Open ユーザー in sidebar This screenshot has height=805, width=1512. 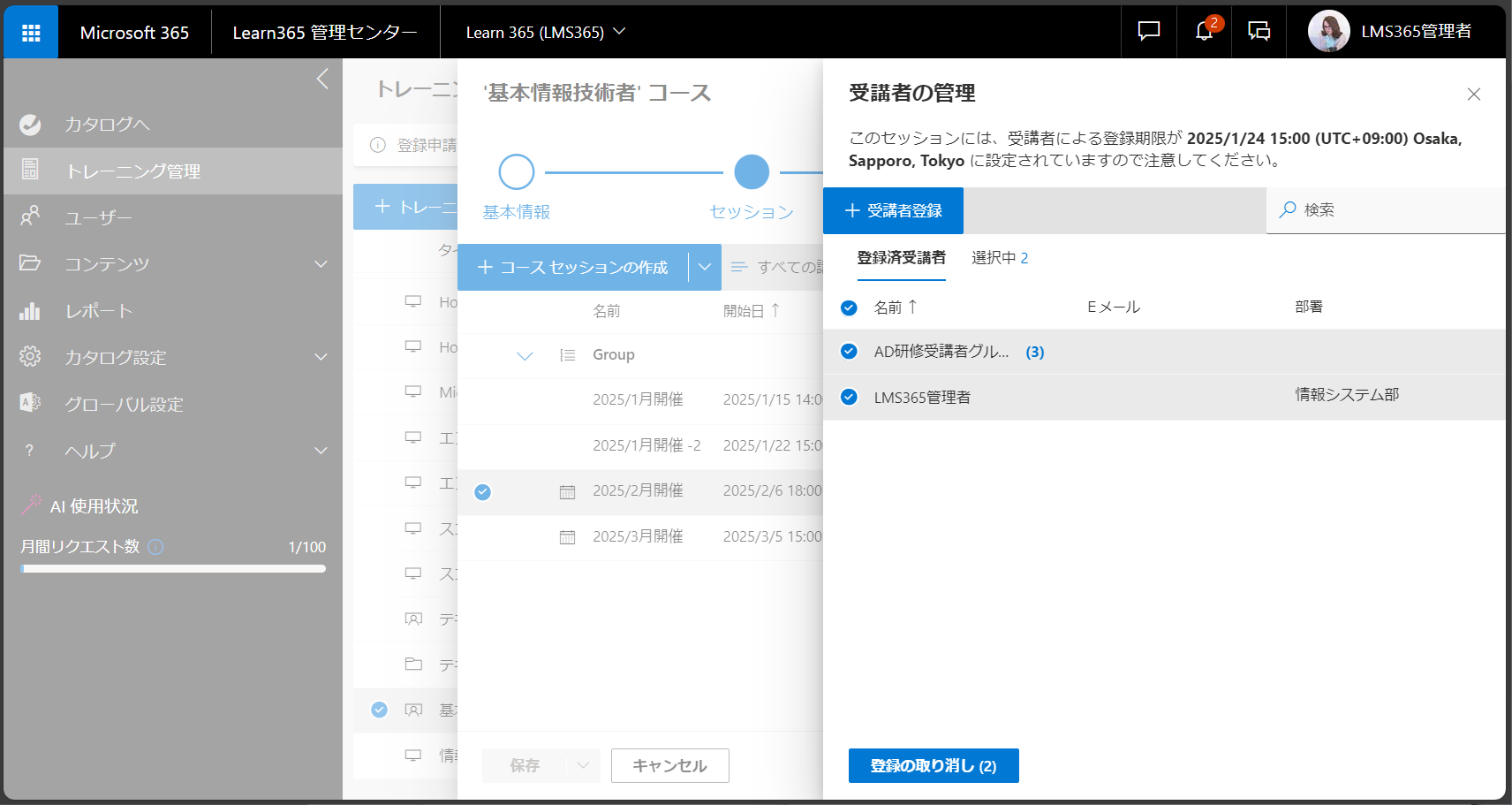coord(97,217)
